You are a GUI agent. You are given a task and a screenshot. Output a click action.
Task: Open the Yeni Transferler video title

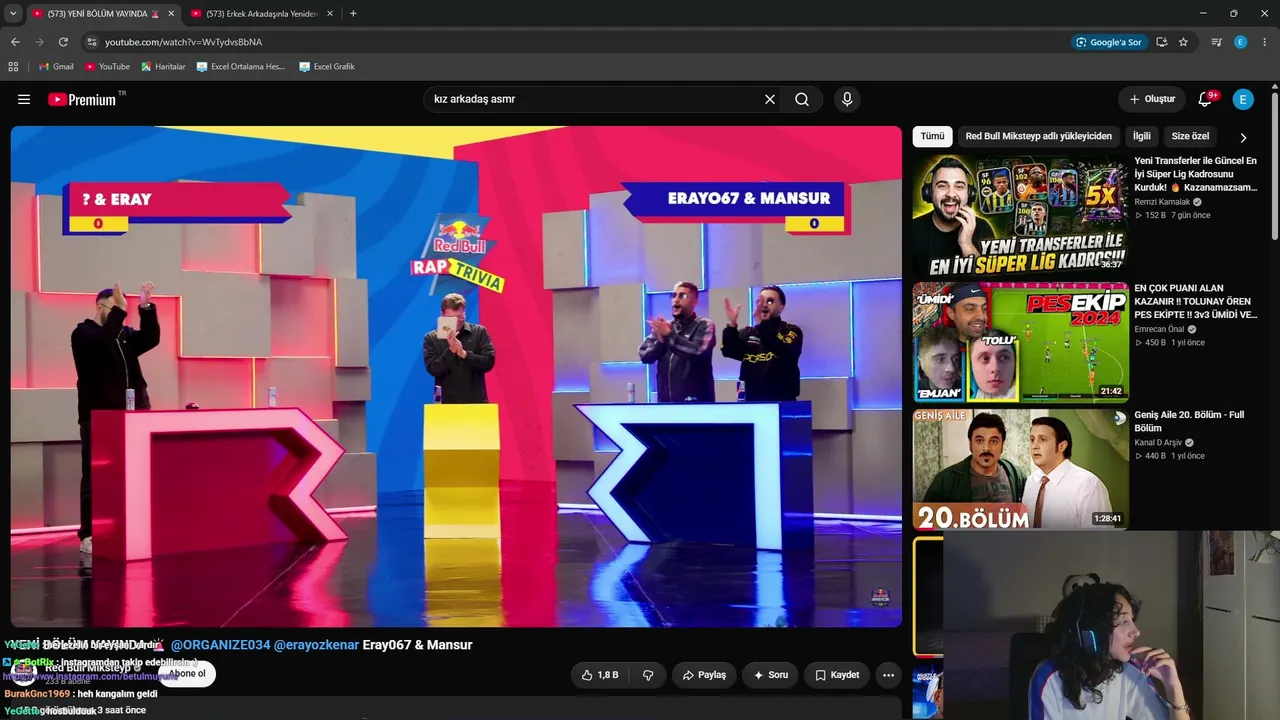pos(1196,174)
